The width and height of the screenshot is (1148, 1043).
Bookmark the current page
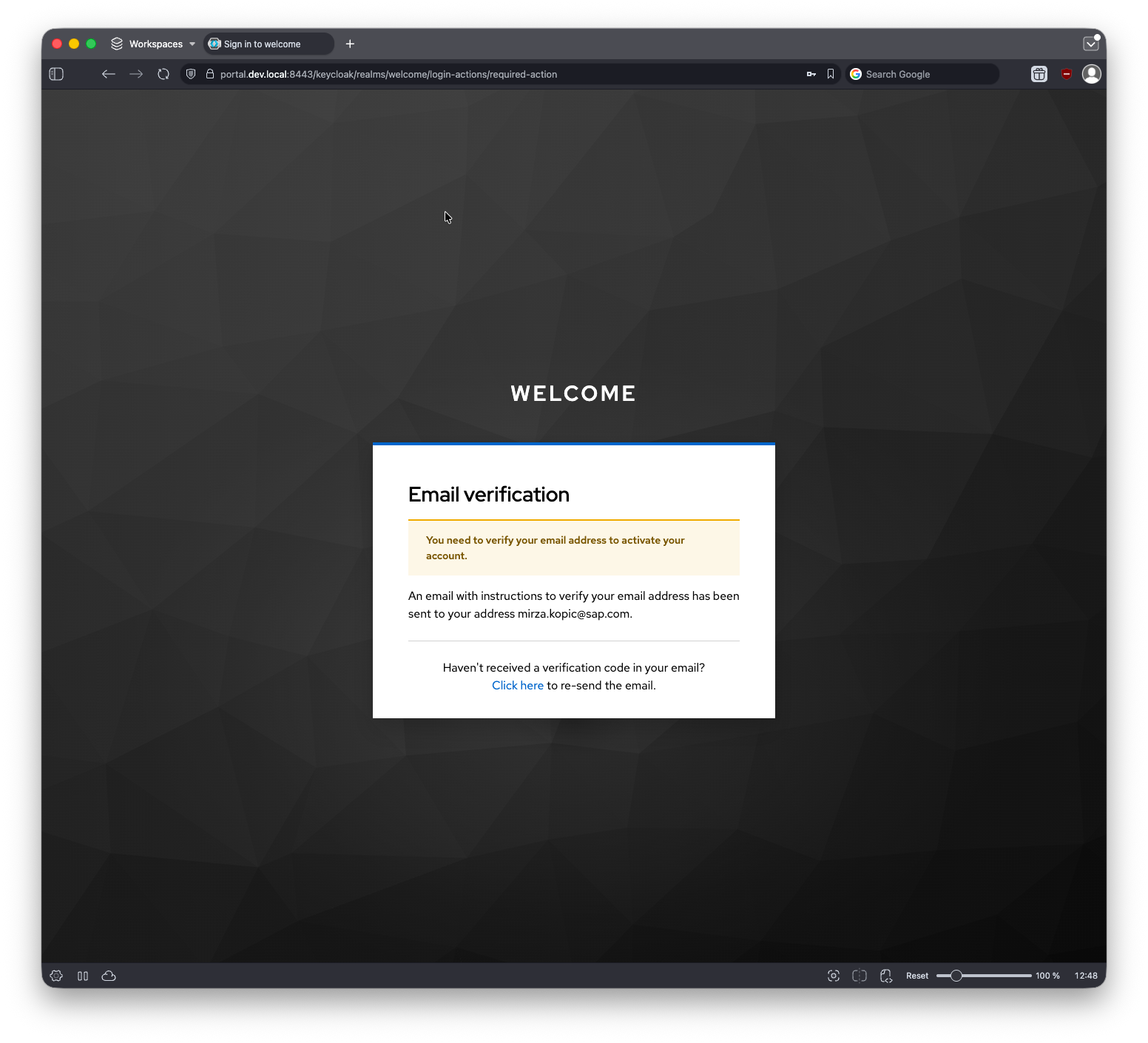tap(830, 74)
